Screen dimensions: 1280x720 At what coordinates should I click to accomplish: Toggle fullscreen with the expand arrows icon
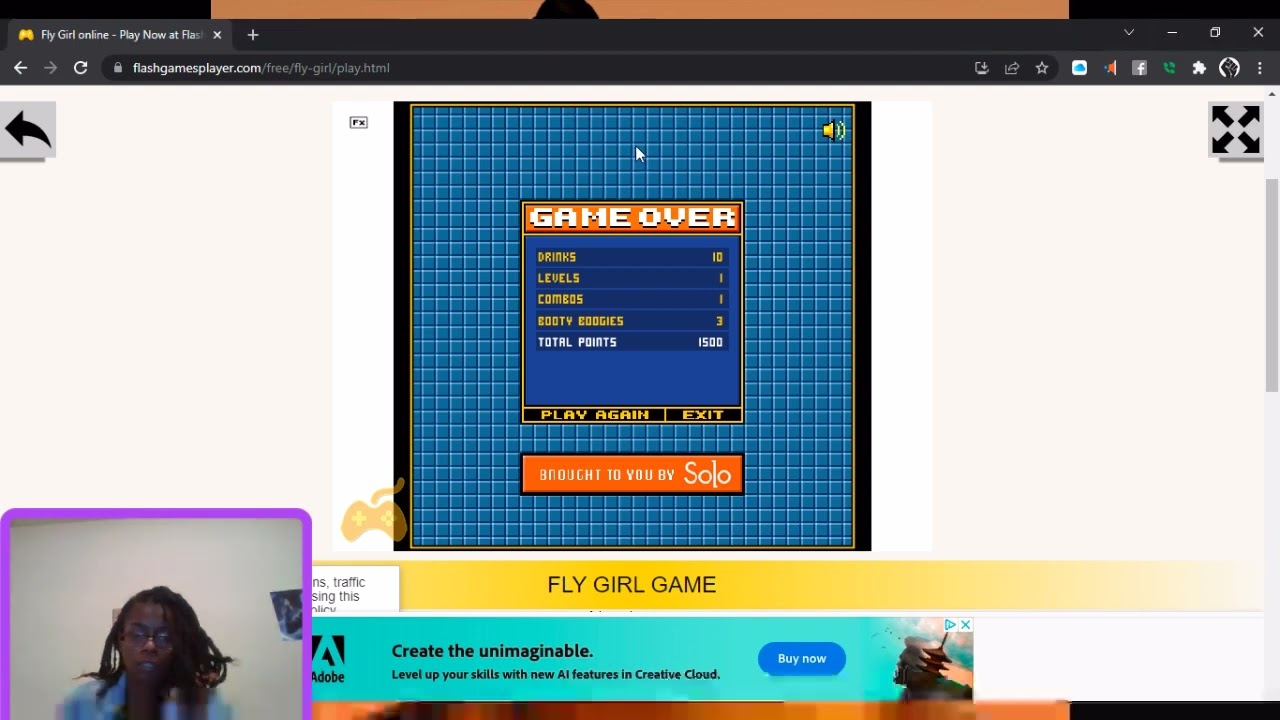(1236, 130)
